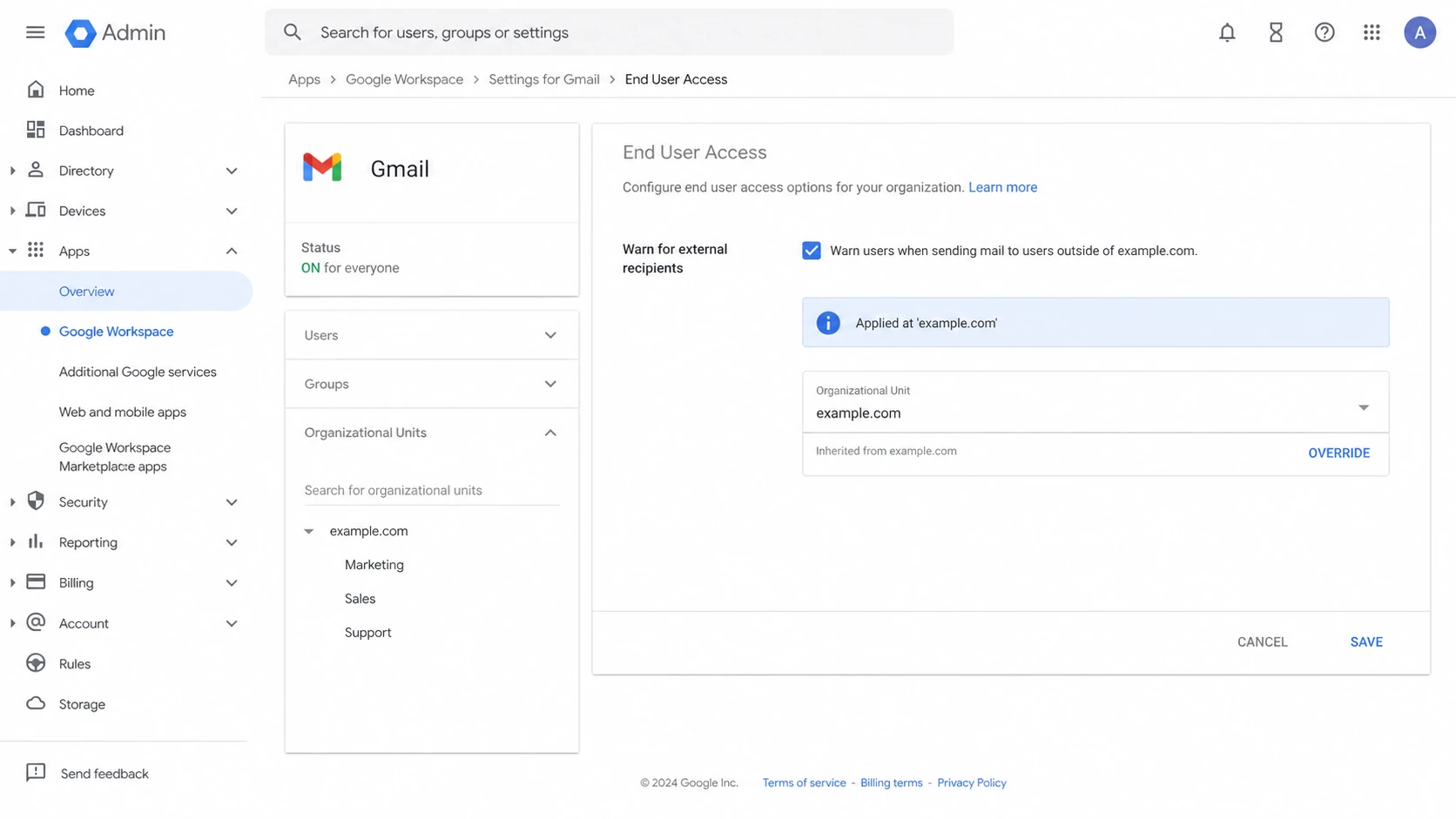
Task: Collapse the Organizational Units panel
Action: pos(432,433)
